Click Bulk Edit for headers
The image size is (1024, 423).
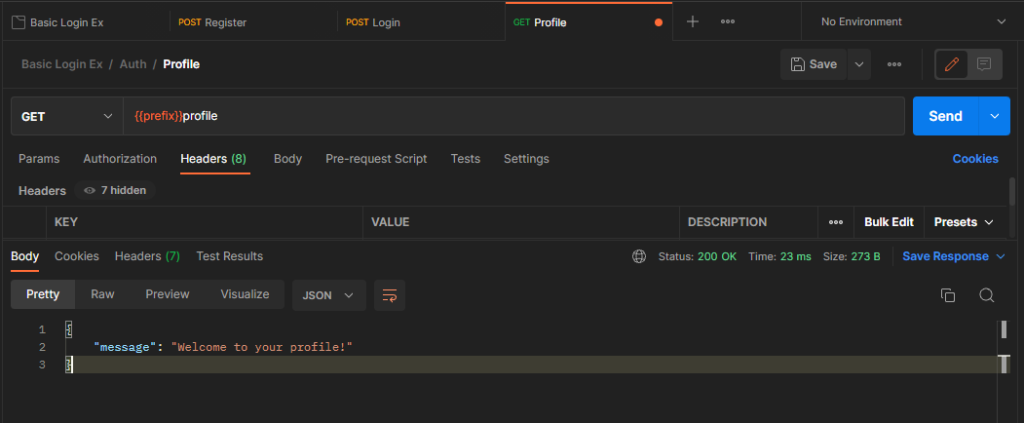(888, 222)
